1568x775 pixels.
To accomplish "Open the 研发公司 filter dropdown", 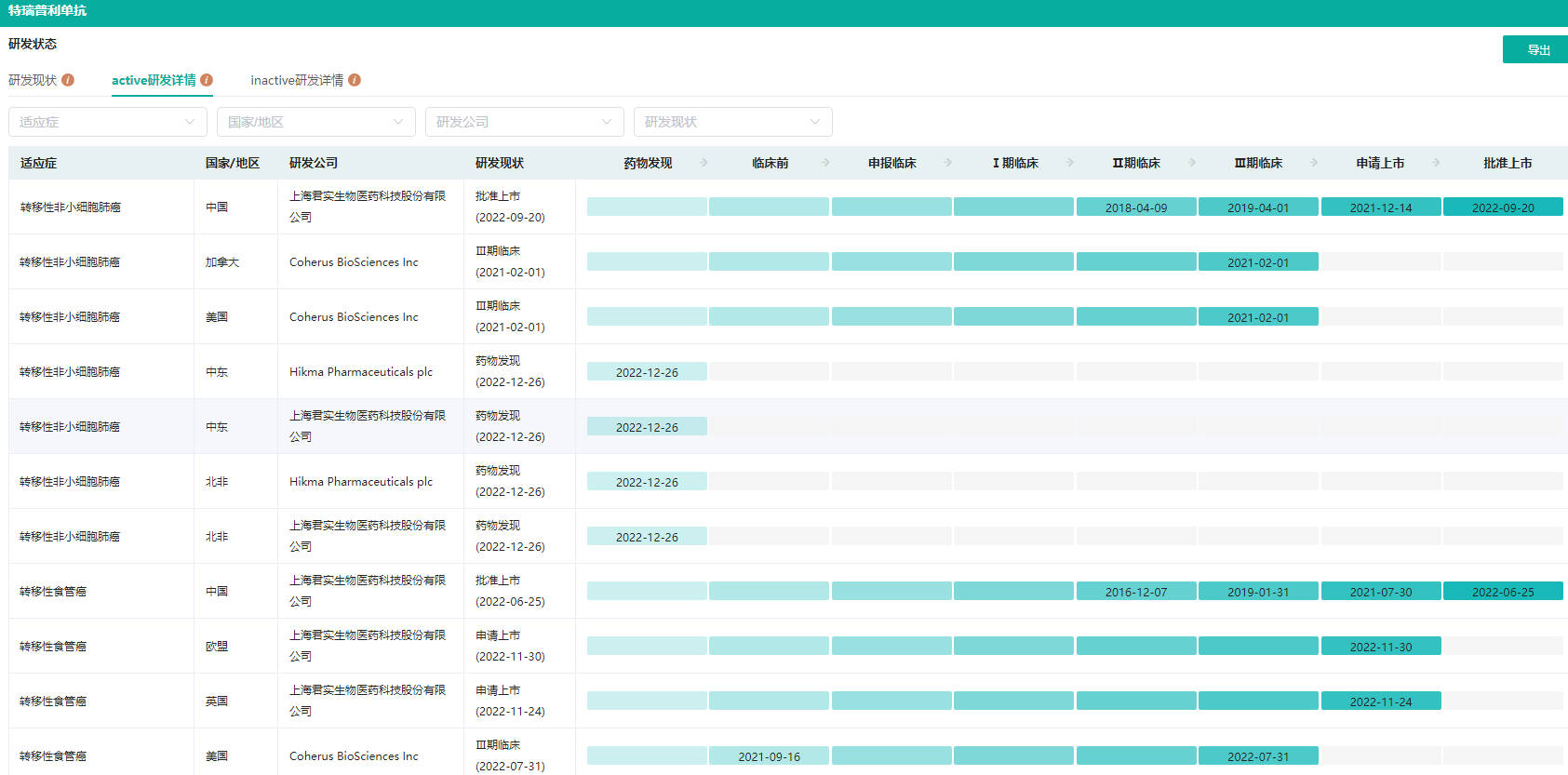I will click(x=525, y=122).
